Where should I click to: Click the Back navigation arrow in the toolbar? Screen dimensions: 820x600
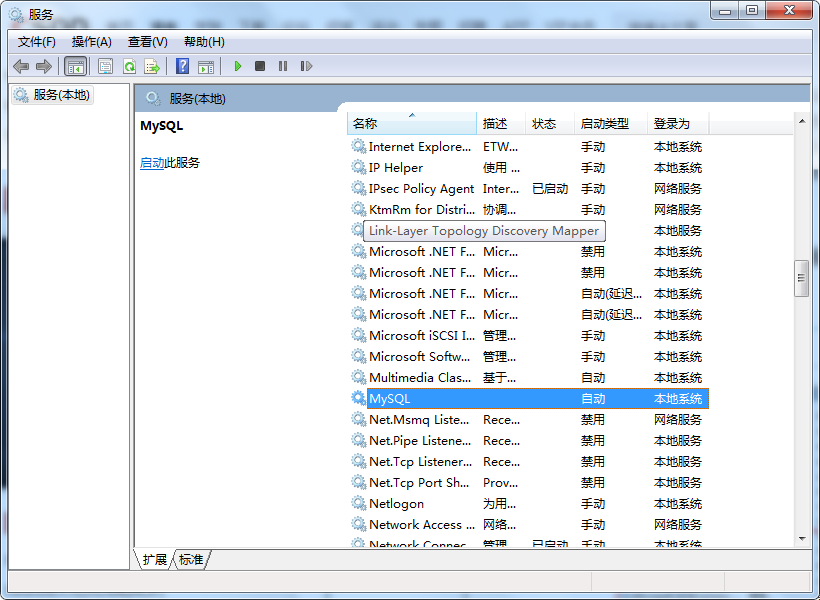click(20, 66)
